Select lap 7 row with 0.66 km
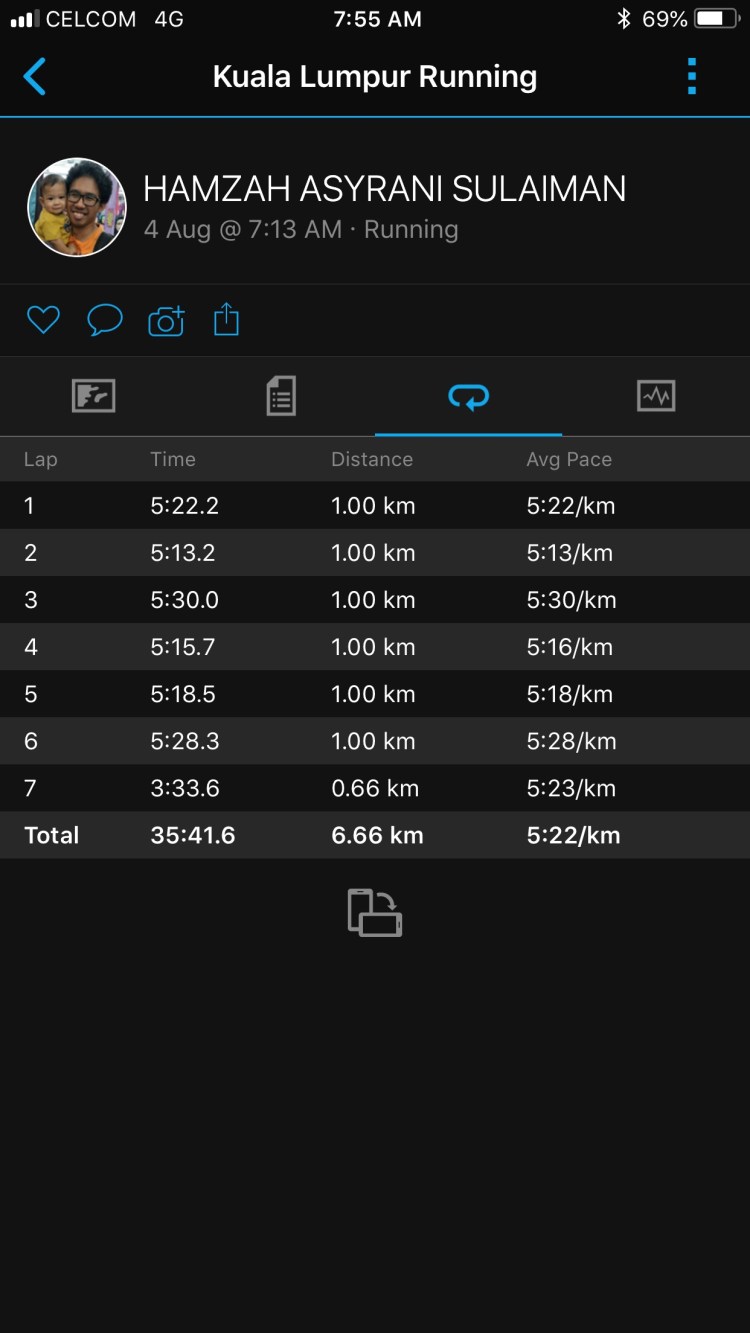Screen dimensions: 750x1333 pyautogui.click(x=375, y=788)
